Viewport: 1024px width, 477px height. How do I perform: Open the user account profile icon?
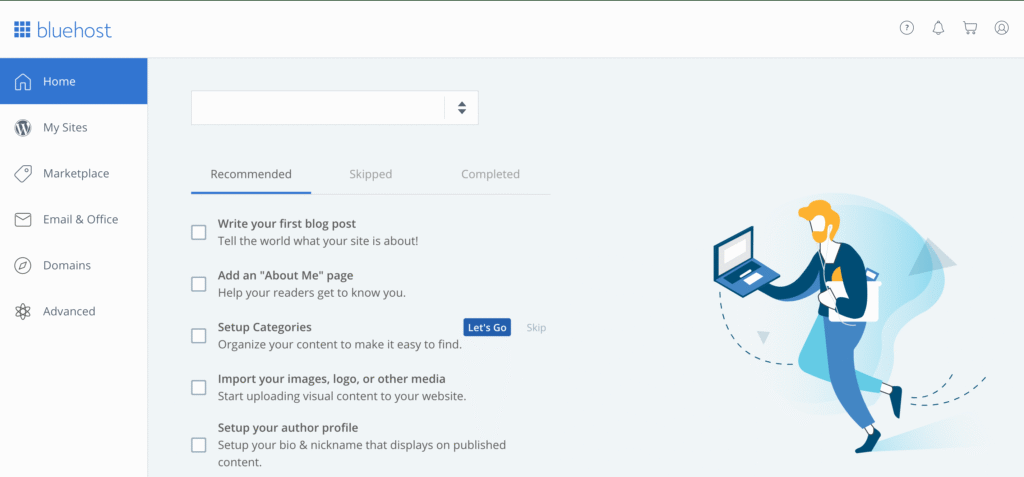click(x=1002, y=28)
